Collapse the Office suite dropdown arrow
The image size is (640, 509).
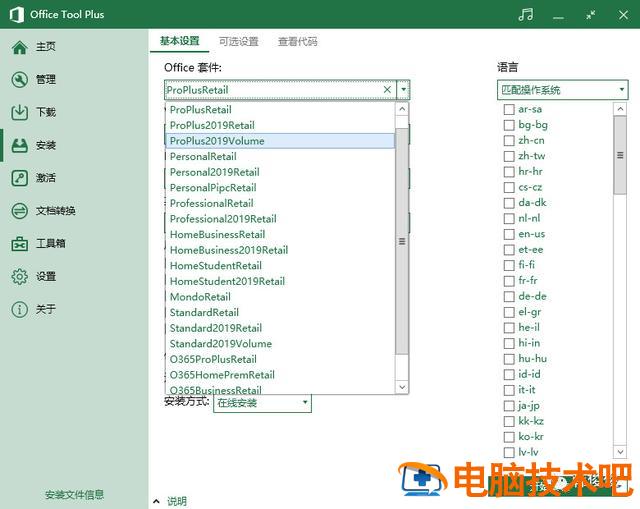[x=403, y=90]
